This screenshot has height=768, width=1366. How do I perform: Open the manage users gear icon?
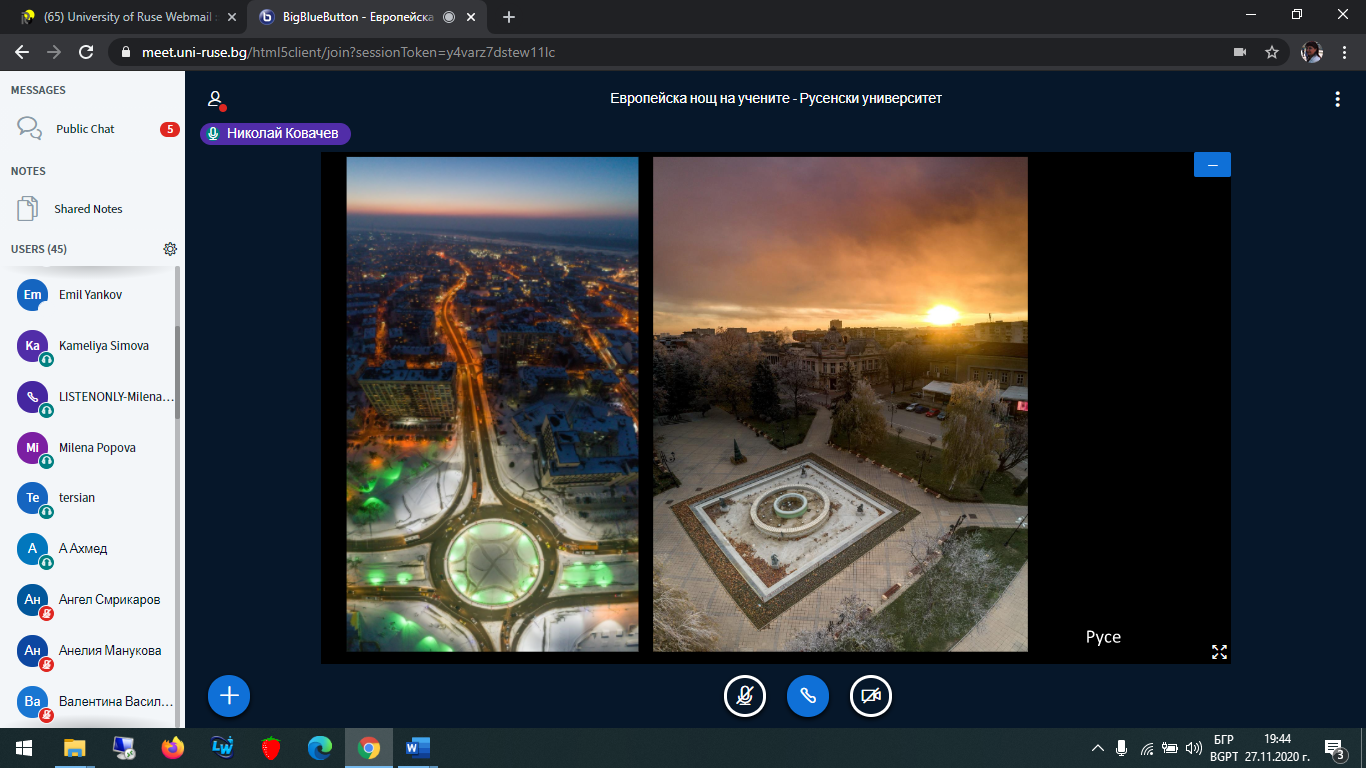click(170, 249)
